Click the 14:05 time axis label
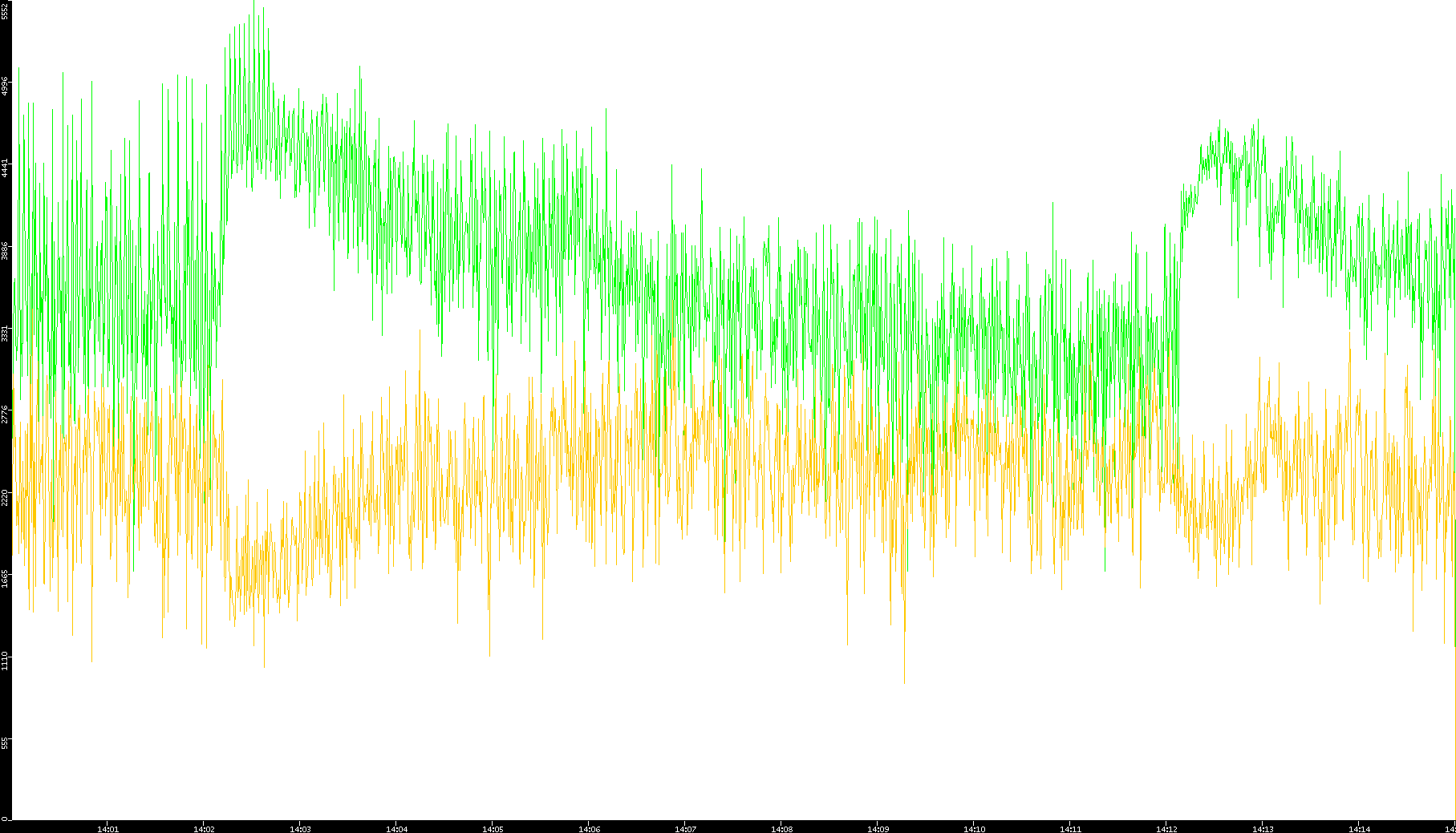Screen dimensions: 1456x833 493,828
